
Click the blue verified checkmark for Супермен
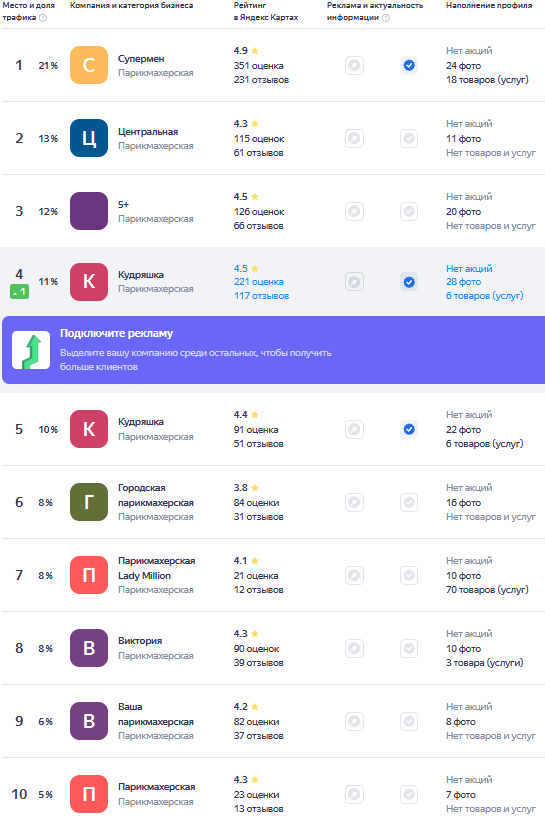pyautogui.click(x=409, y=65)
